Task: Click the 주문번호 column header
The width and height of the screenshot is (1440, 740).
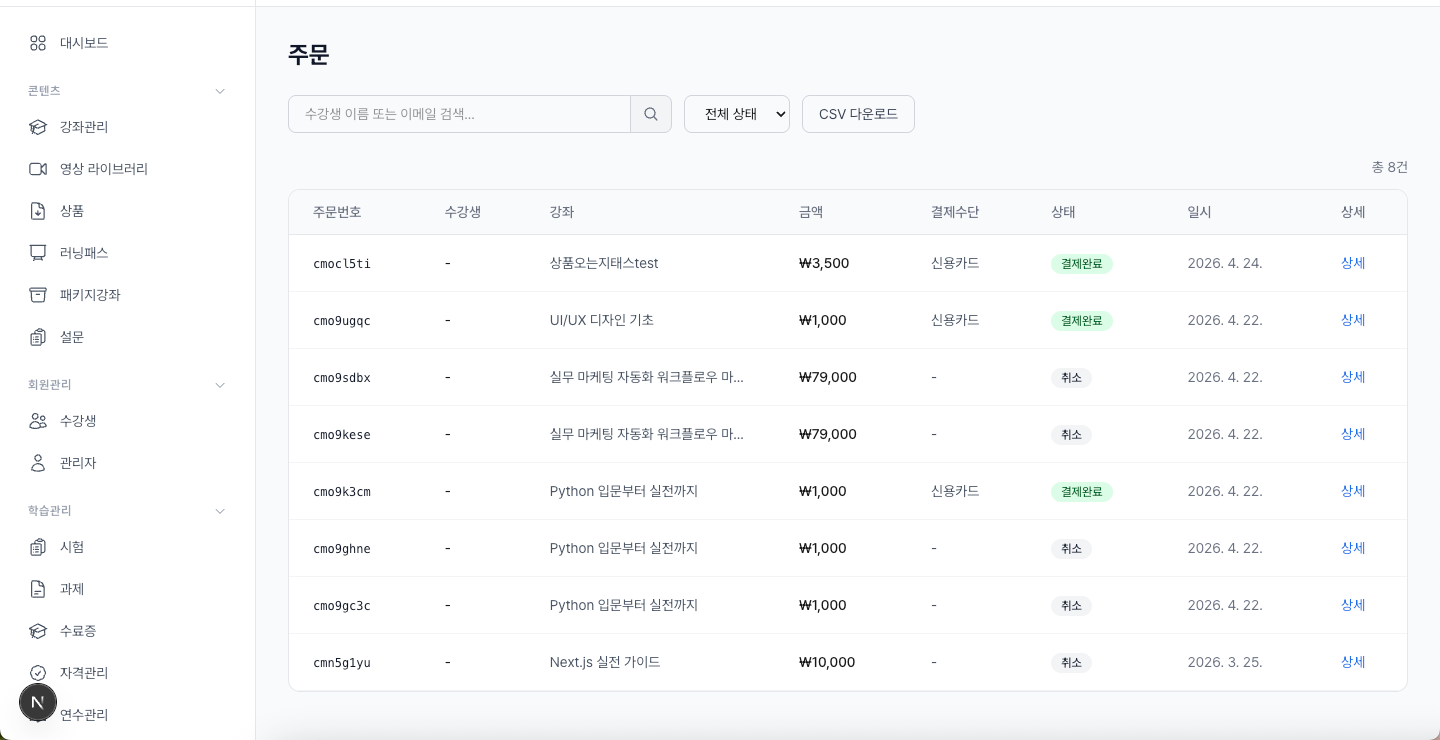Action: coord(337,212)
